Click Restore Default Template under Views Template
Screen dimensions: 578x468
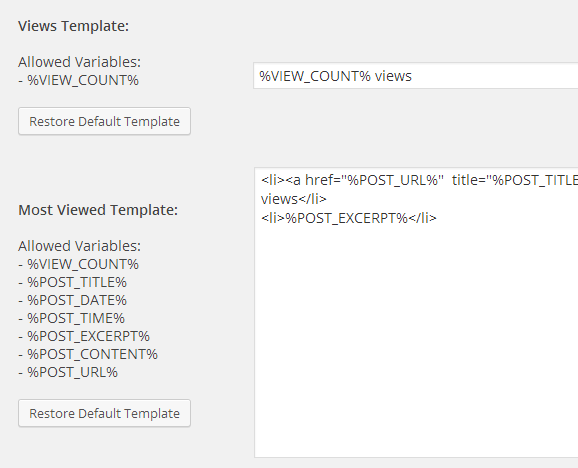[x=104, y=121]
